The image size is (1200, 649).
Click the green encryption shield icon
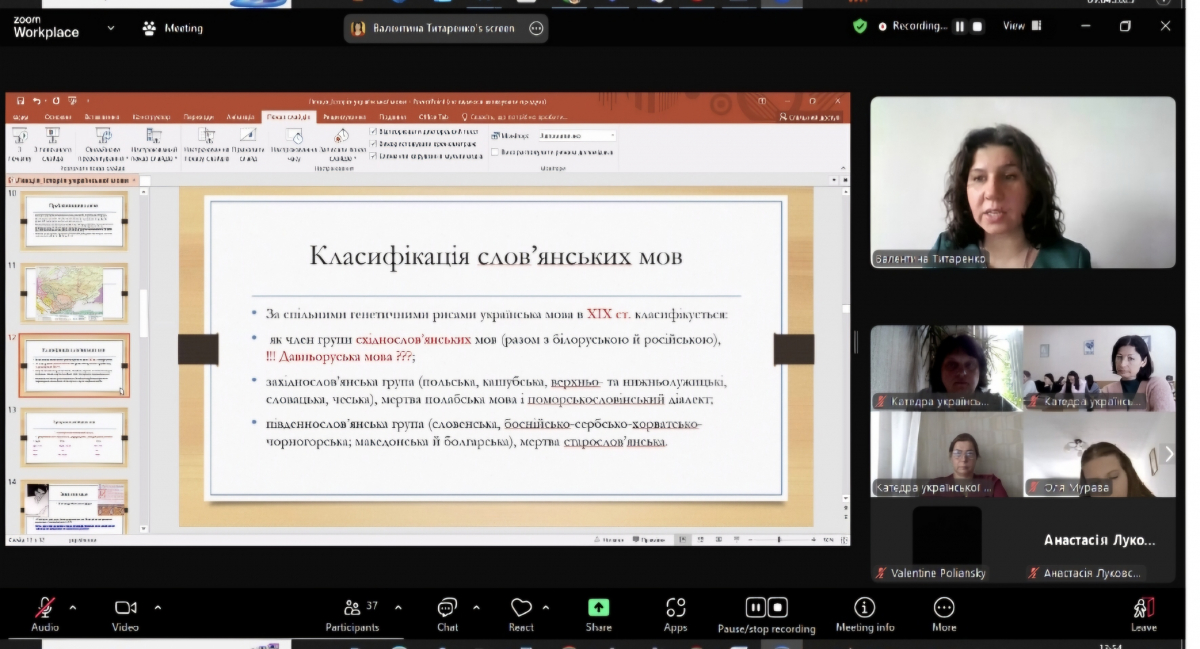point(860,26)
